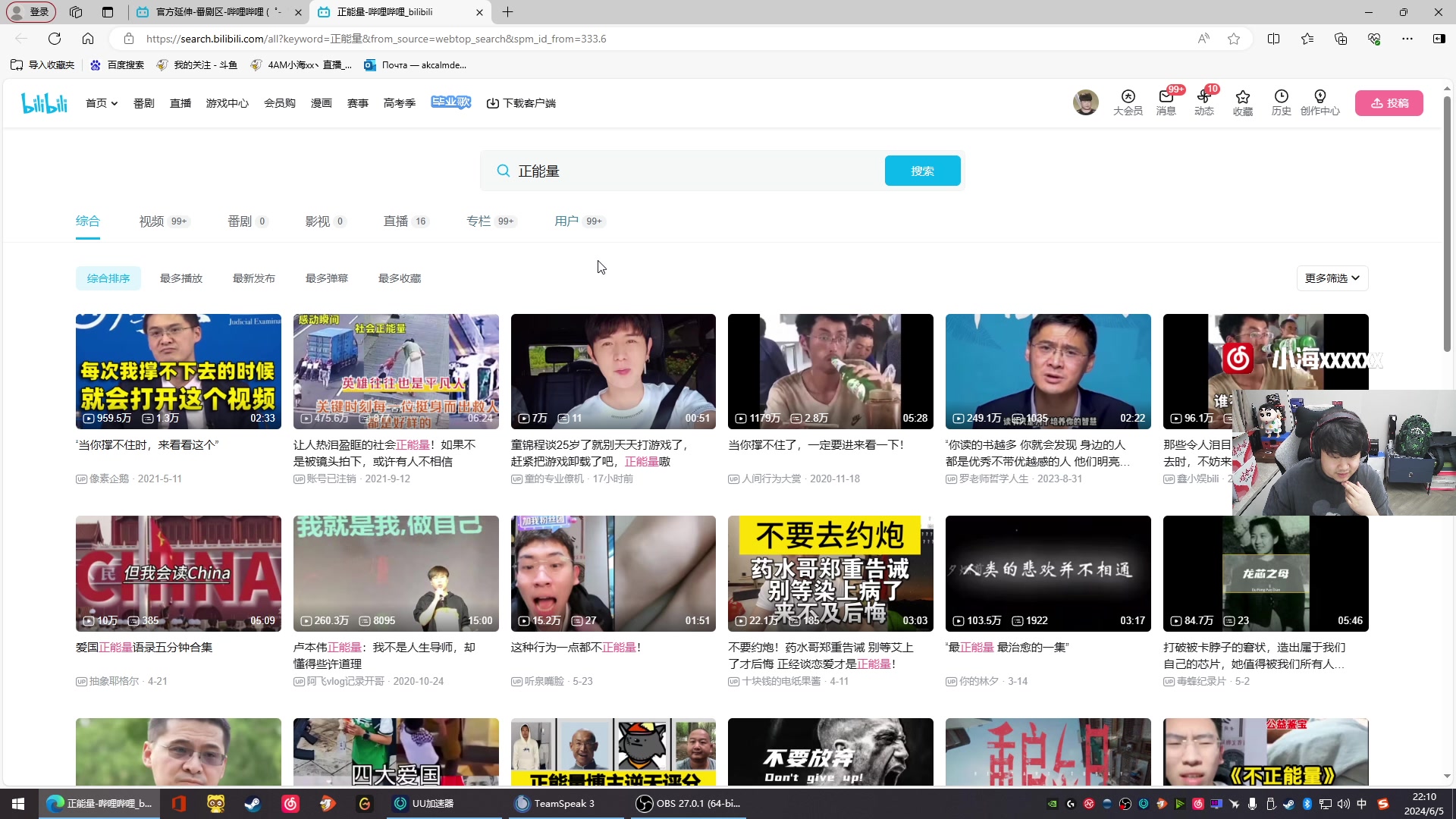Click the 正能量 search input field
The height and width of the screenshot is (819, 1456).
pyautogui.click(x=682, y=171)
